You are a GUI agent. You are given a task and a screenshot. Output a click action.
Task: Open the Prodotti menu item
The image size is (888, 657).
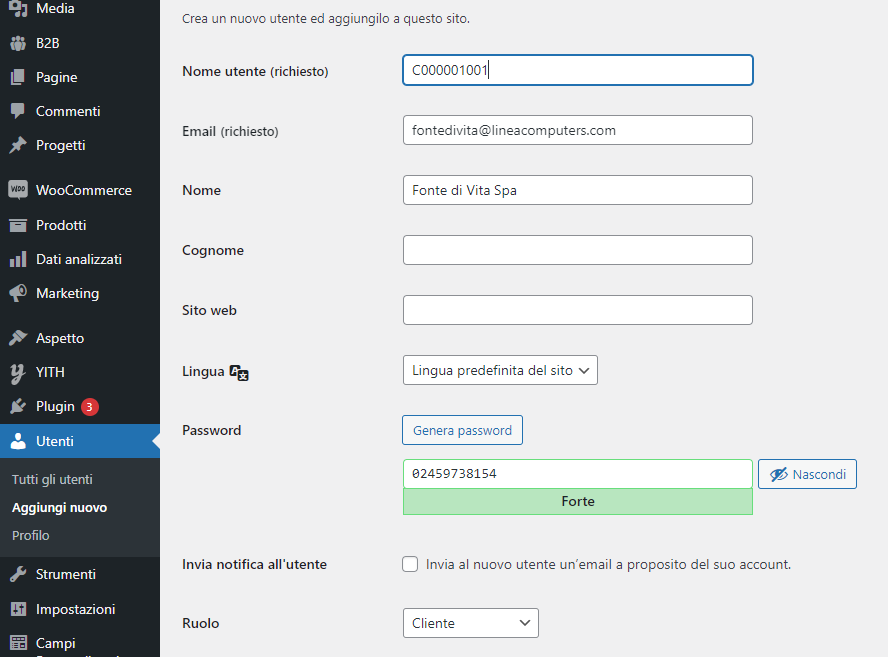pos(61,225)
